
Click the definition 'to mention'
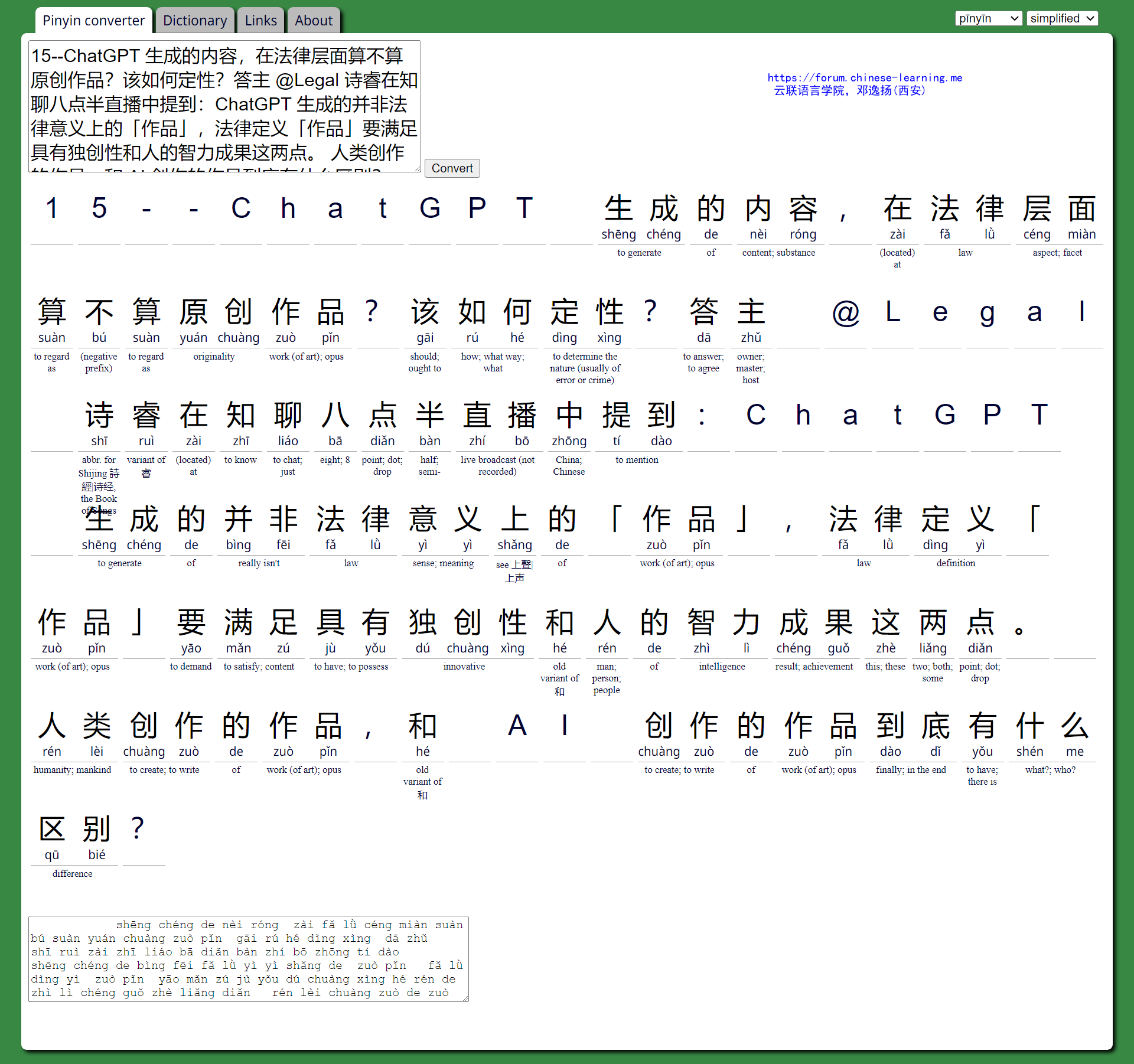click(637, 460)
